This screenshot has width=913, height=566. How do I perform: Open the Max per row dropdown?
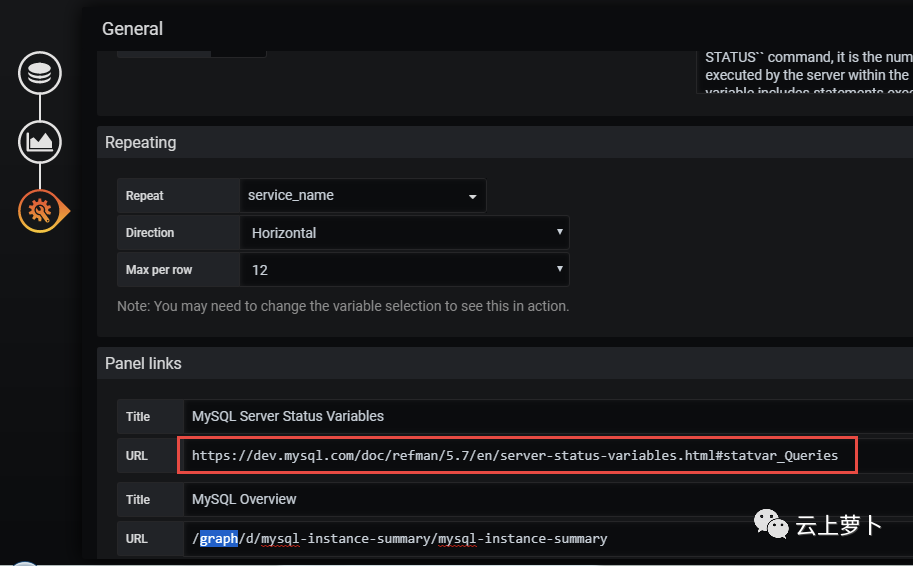tap(404, 270)
